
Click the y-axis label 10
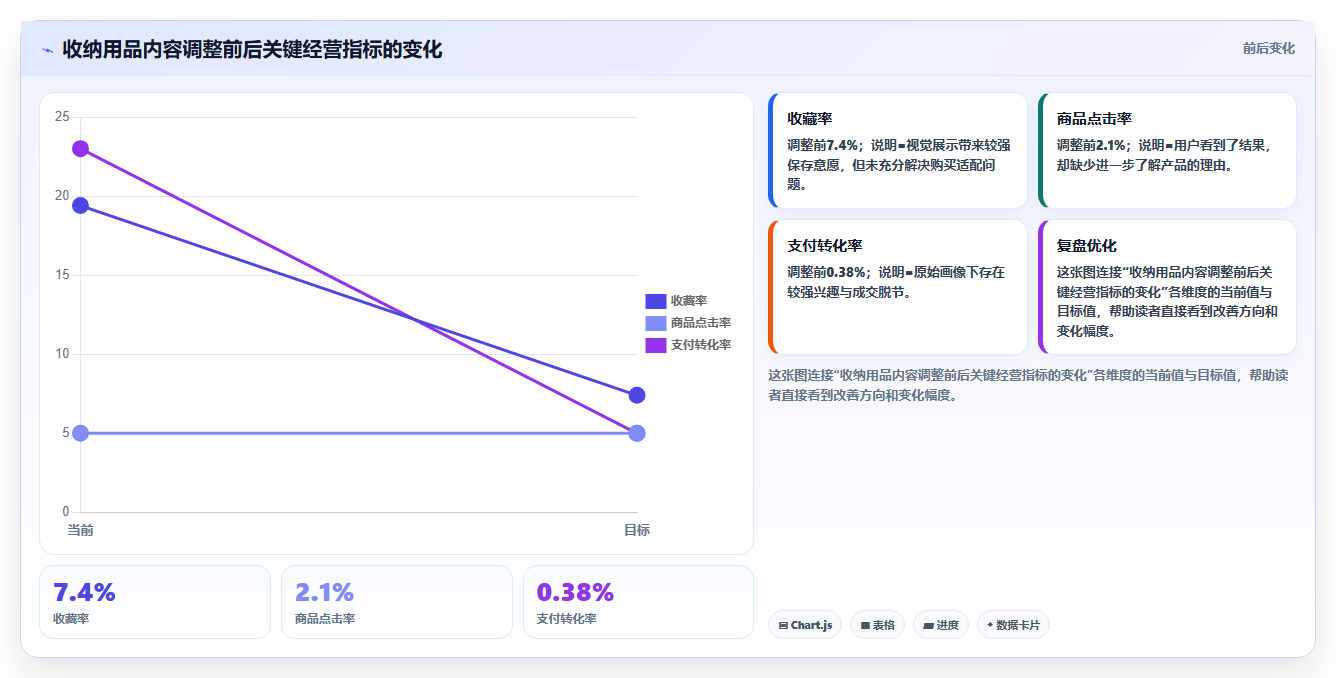[x=62, y=354]
